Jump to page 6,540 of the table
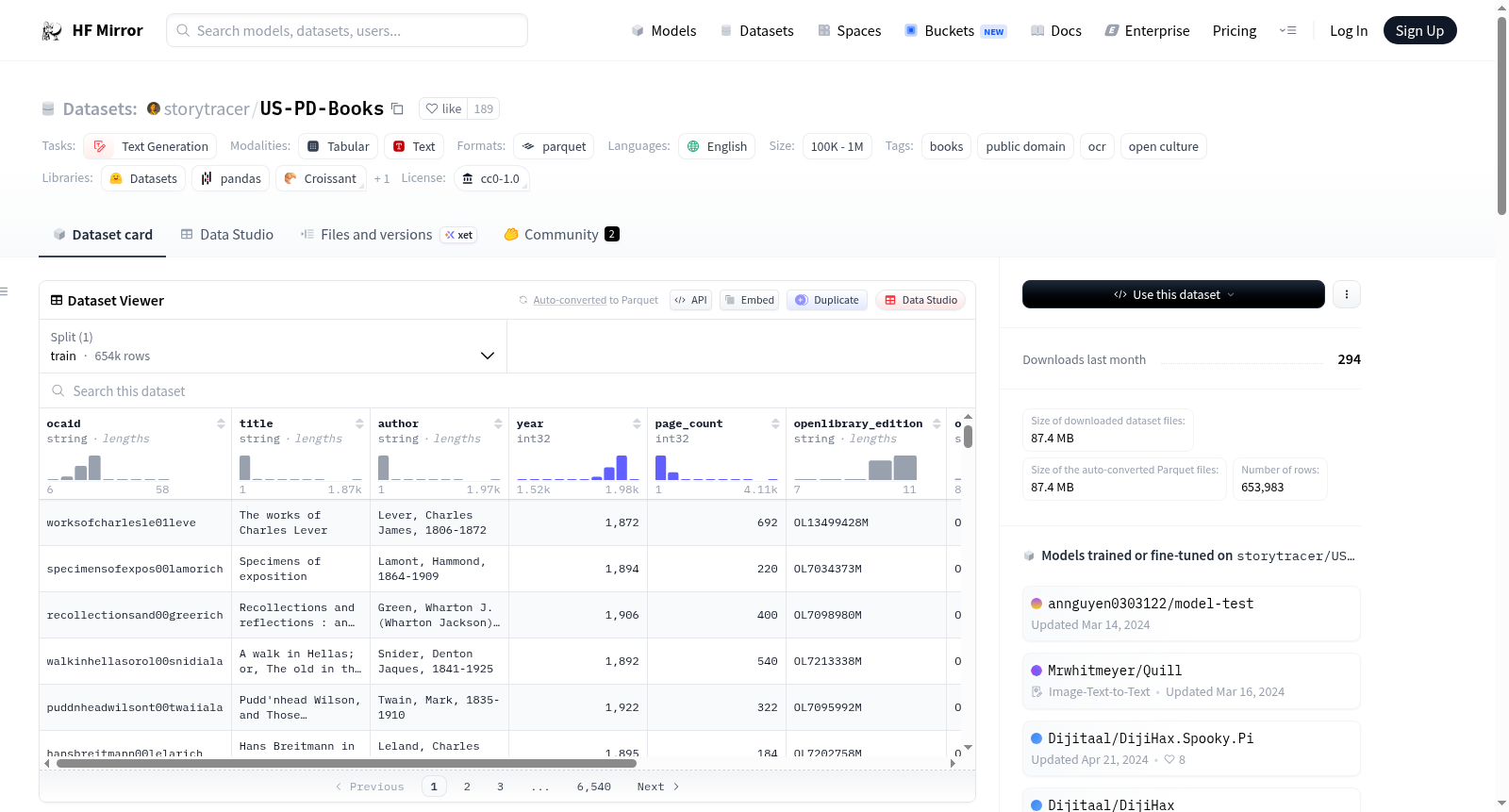 coord(594,787)
